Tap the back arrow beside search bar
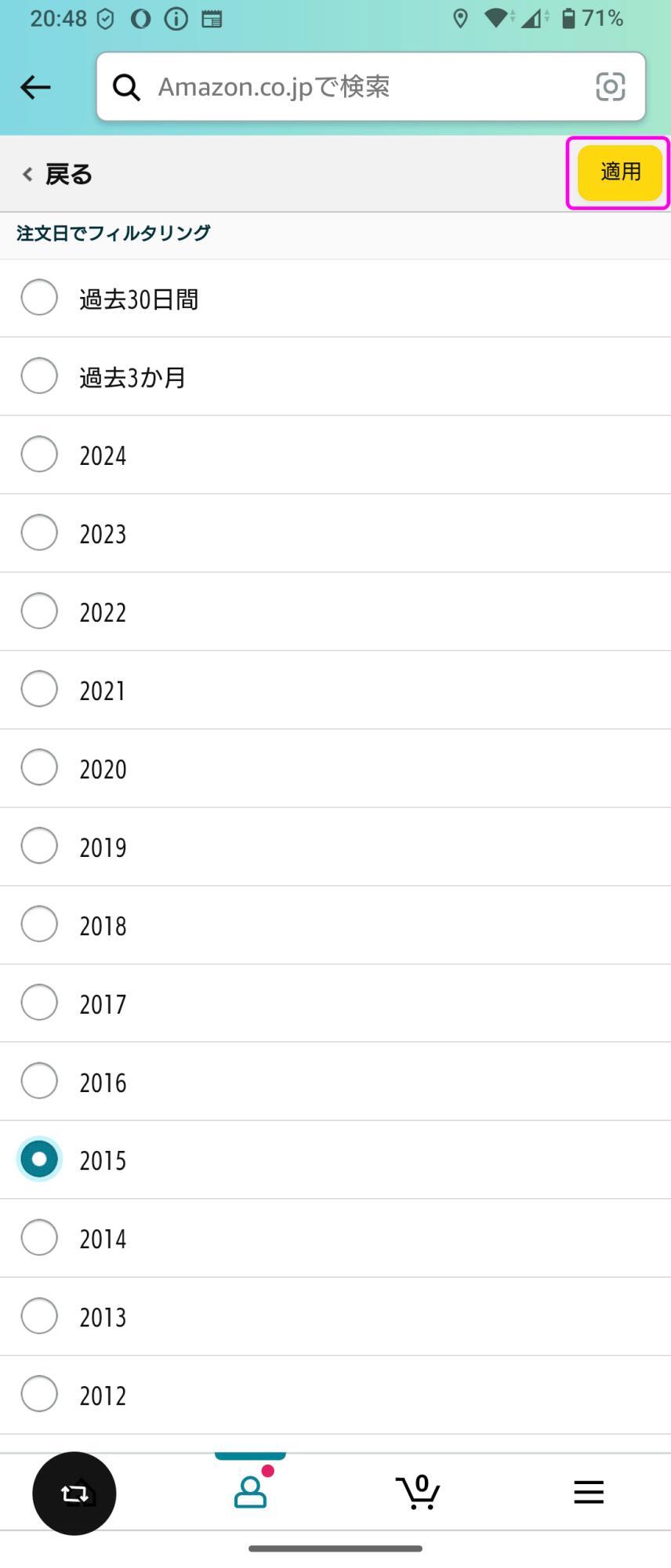Image resolution: width=671 pixels, height=1568 pixels. 35,87
